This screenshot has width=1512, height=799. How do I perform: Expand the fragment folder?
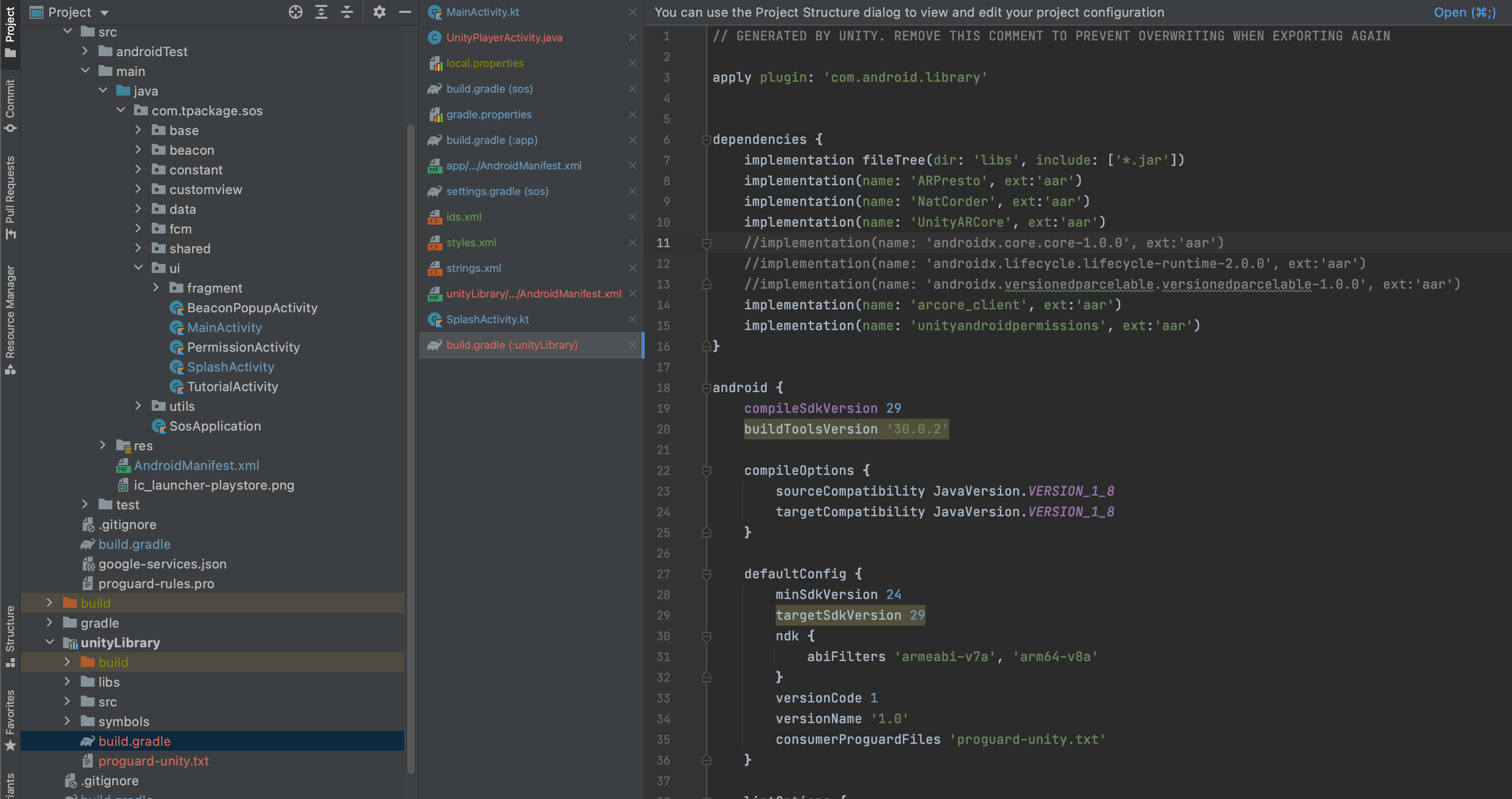click(x=156, y=288)
